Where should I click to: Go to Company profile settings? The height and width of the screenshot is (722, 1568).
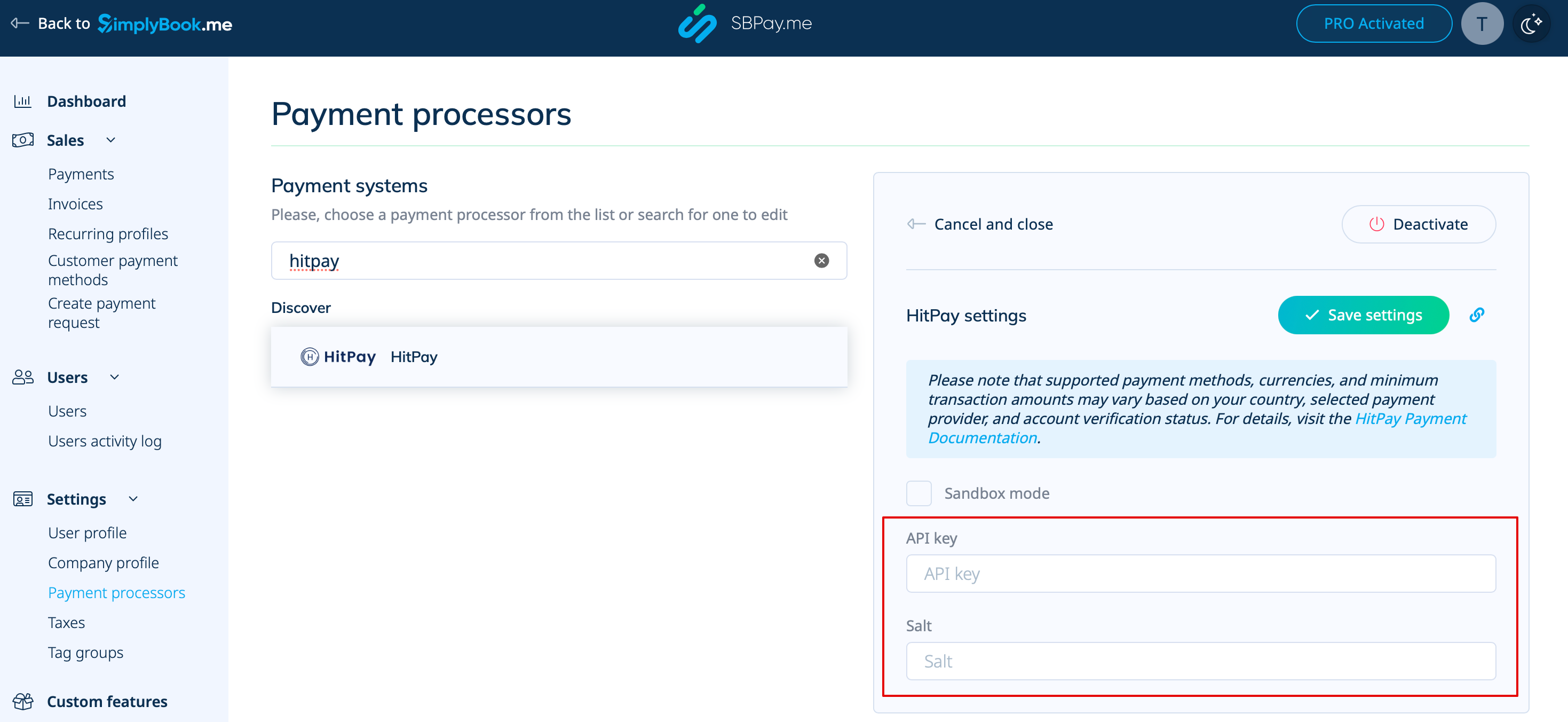click(x=103, y=562)
